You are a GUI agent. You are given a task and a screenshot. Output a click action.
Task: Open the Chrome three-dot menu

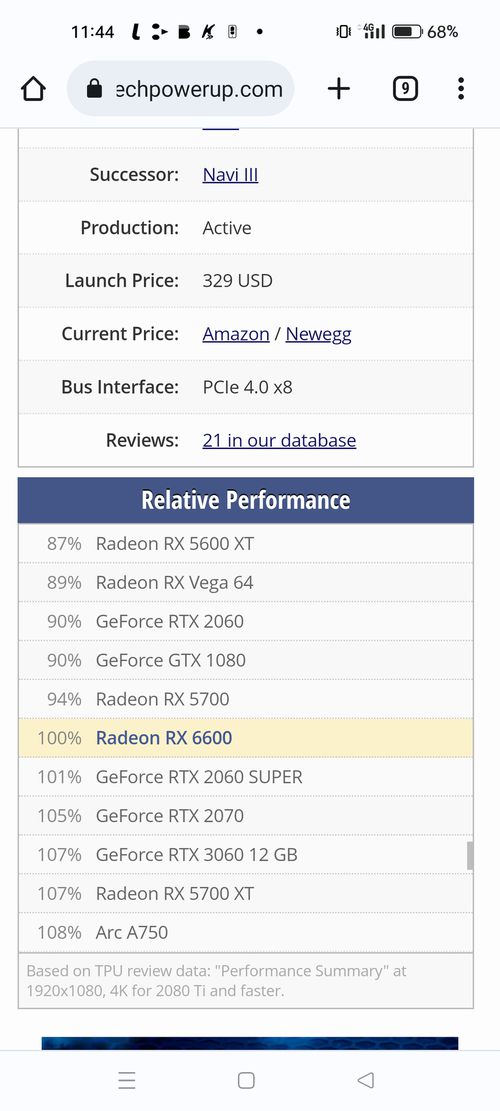coord(461,89)
